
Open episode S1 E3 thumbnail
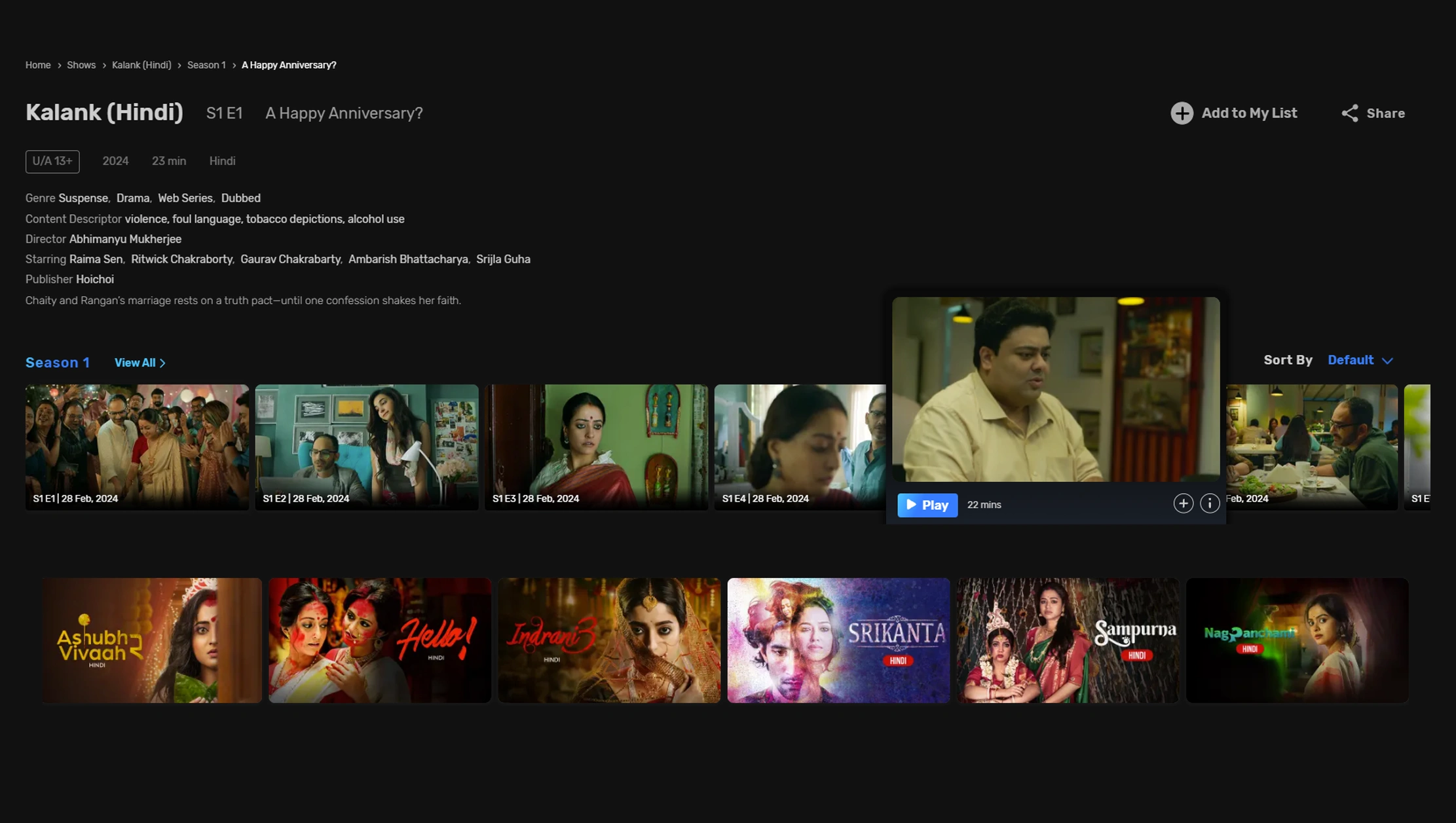point(596,447)
